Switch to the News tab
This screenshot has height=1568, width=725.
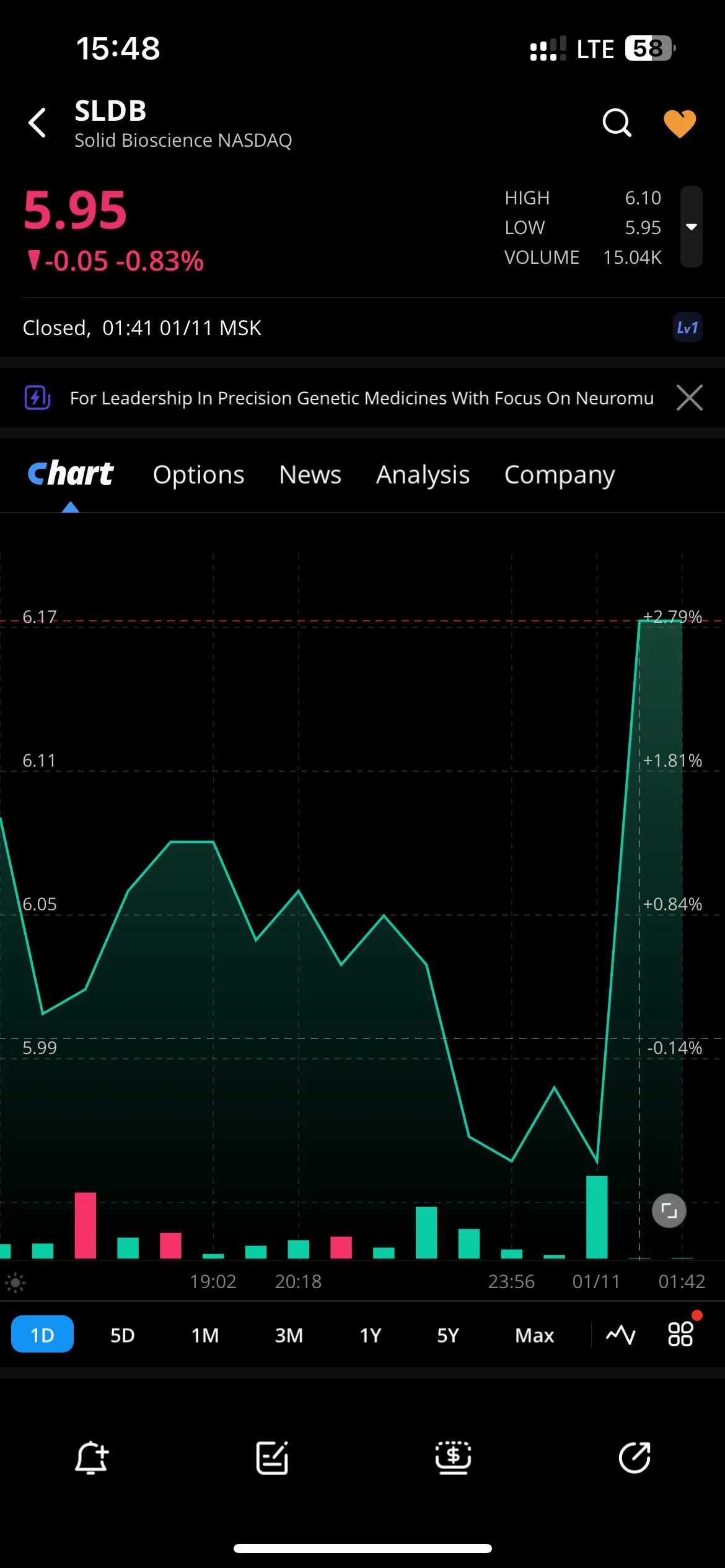click(310, 474)
